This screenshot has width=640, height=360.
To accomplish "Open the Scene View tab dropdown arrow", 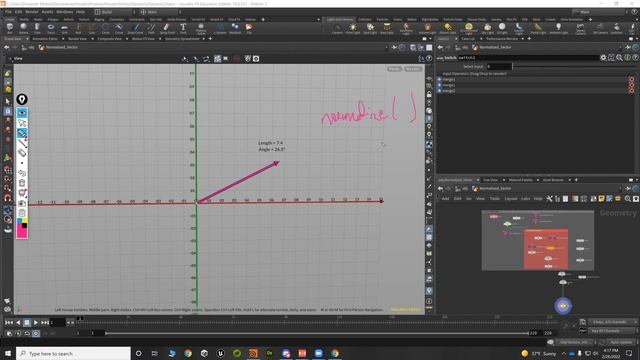I will coord(27,39).
